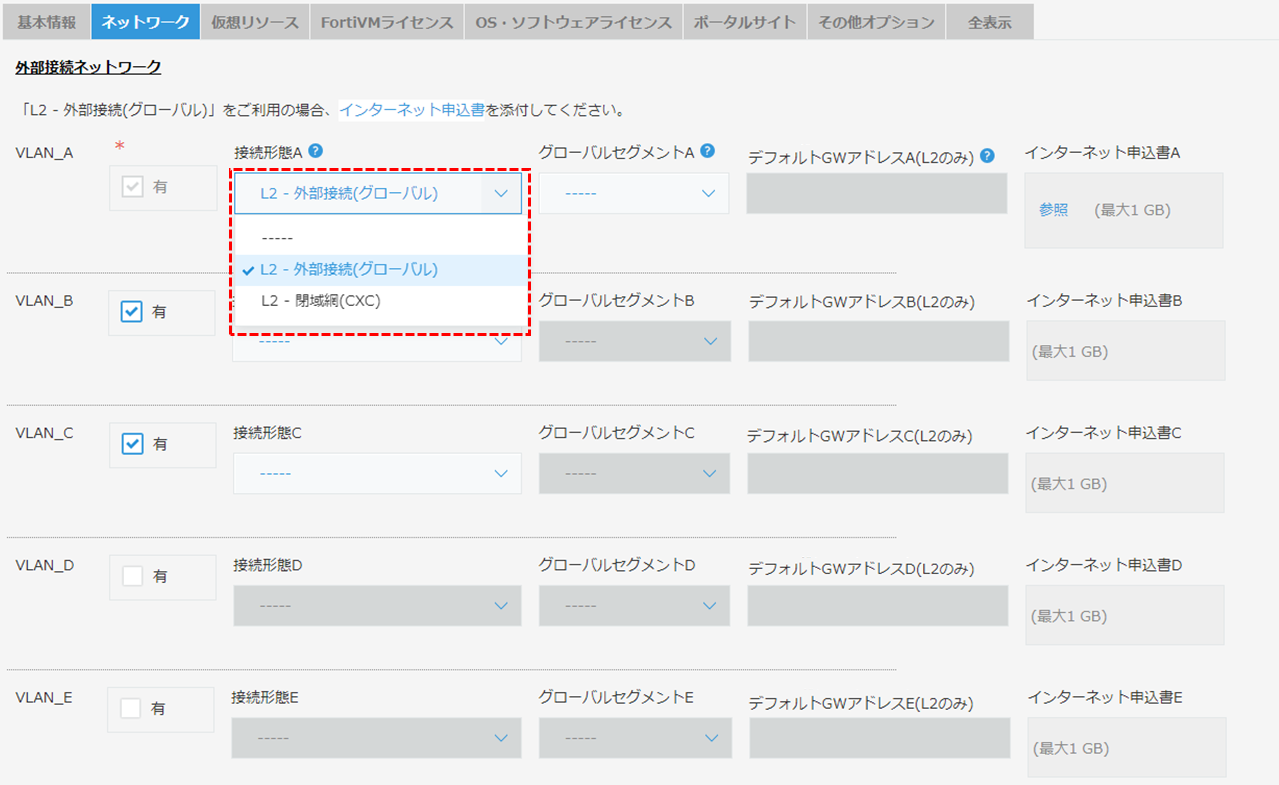Image resolution: width=1279 pixels, height=785 pixels.
Task: Select L2 - 外部接続(グローバル) option in list
Action: [x=379, y=270]
